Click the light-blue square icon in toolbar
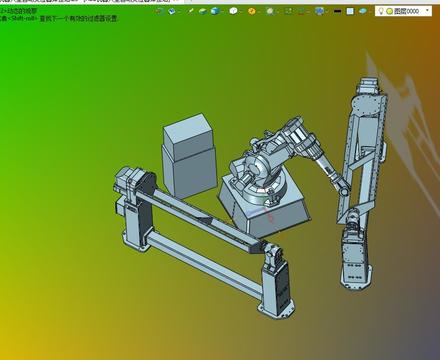Screen dimensions: 440x360 point(350,11)
